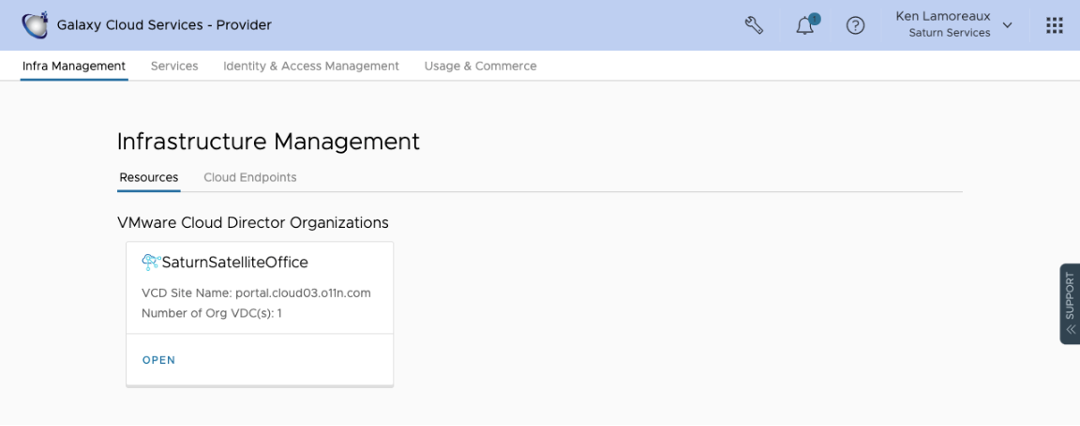Image resolution: width=1080 pixels, height=426 pixels.
Task: Expand the SUPPORT side panel
Action: click(x=1069, y=296)
